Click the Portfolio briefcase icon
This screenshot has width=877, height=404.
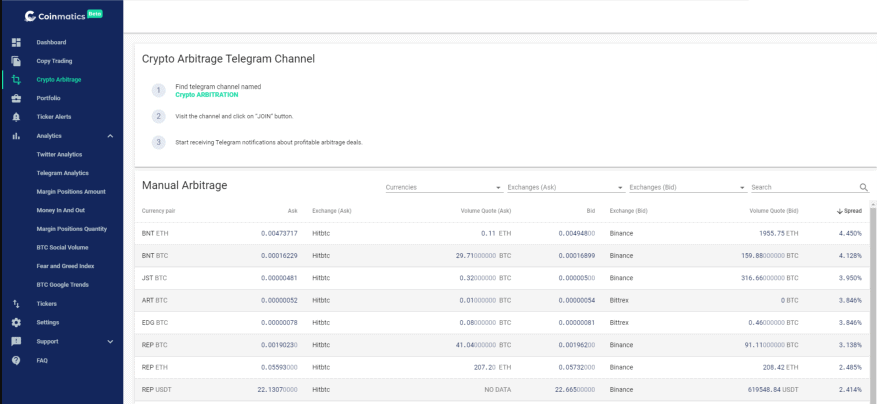(x=16, y=98)
